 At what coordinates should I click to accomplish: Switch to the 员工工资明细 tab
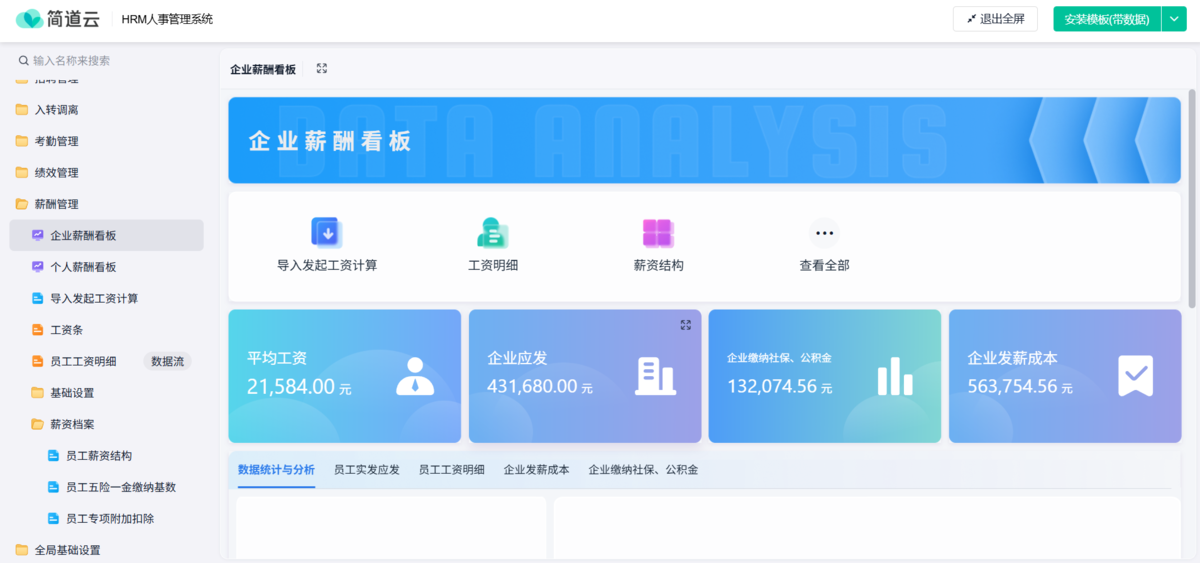(x=452, y=469)
